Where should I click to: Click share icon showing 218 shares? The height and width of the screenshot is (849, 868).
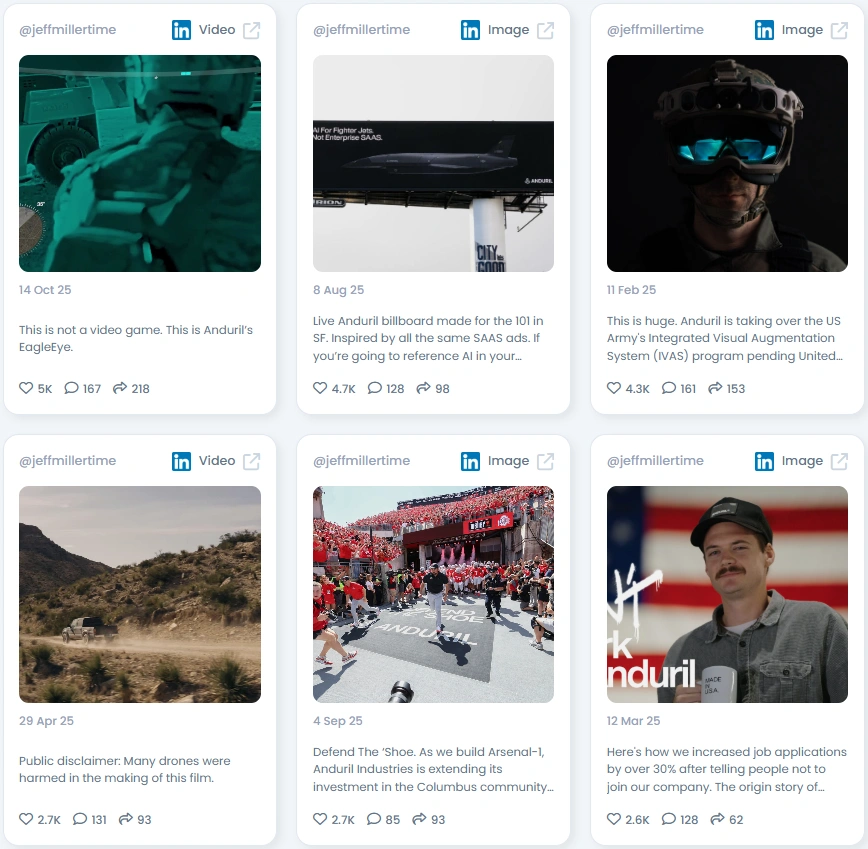coord(120,388)
